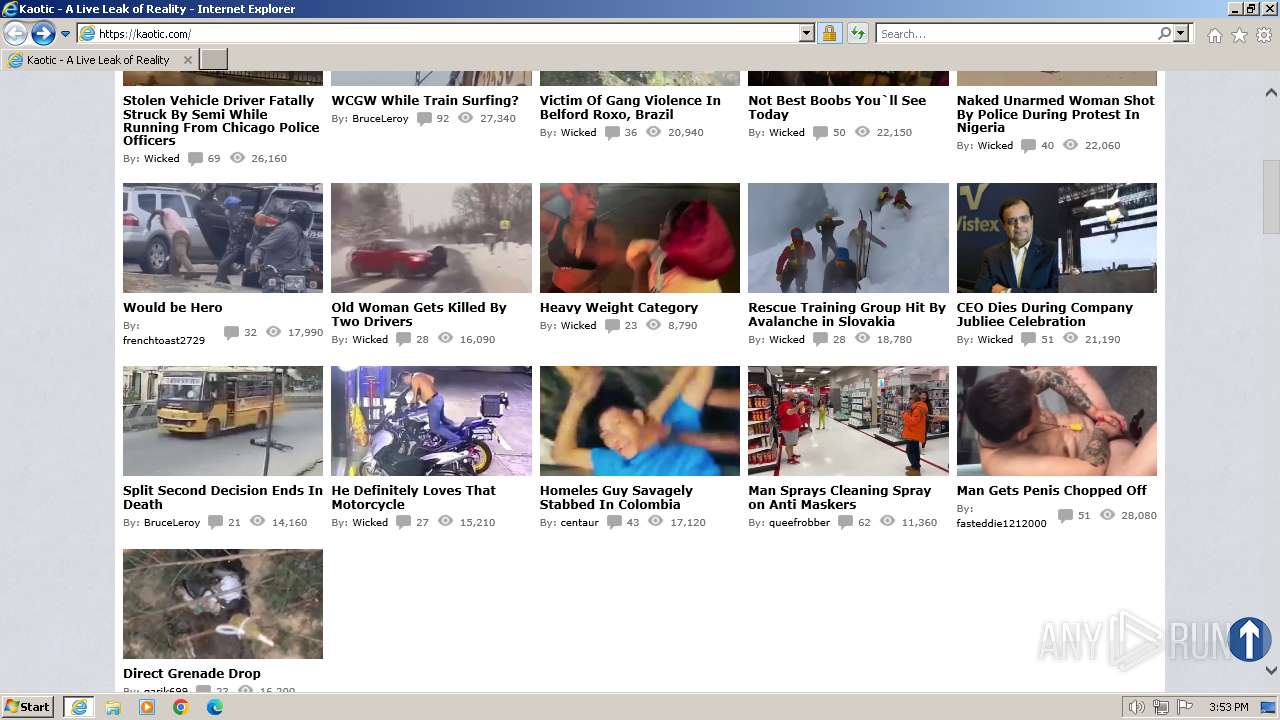Close the Kaotic browser tab
The width and height of the screenshot is (1280, 720).
click(x=187, y=60)
